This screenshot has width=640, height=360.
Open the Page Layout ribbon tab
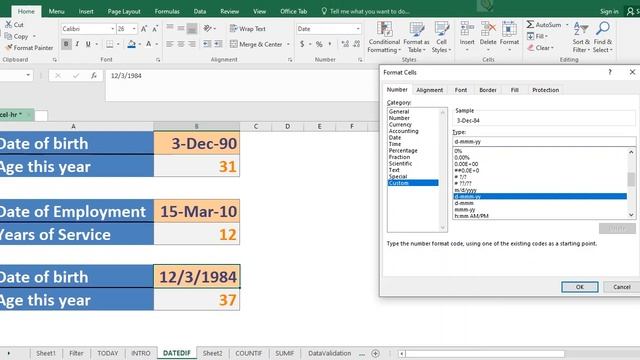click(124, 11)
